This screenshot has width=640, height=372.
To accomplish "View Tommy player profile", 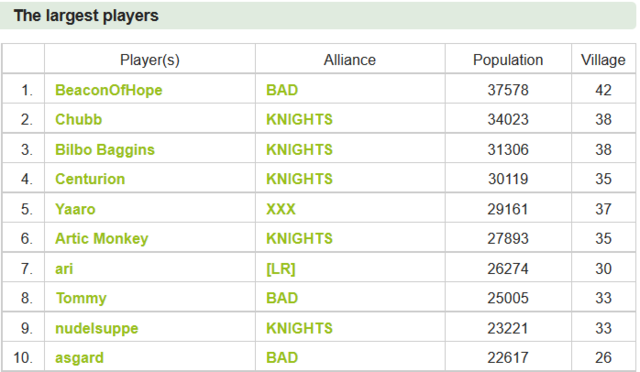I will (x=81, y=298).
